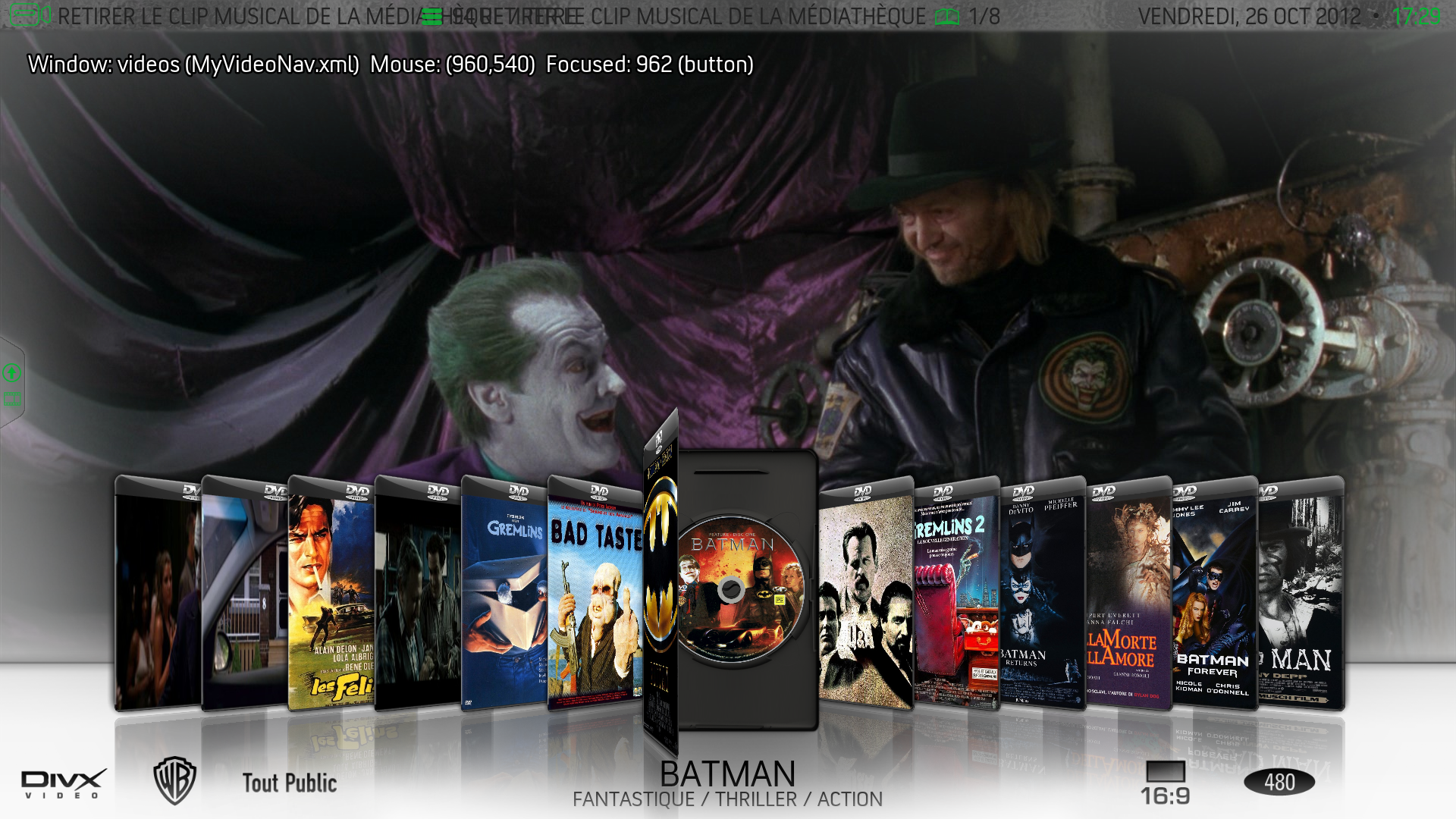Select the first DVD cover in the row

tap(158, 593)
